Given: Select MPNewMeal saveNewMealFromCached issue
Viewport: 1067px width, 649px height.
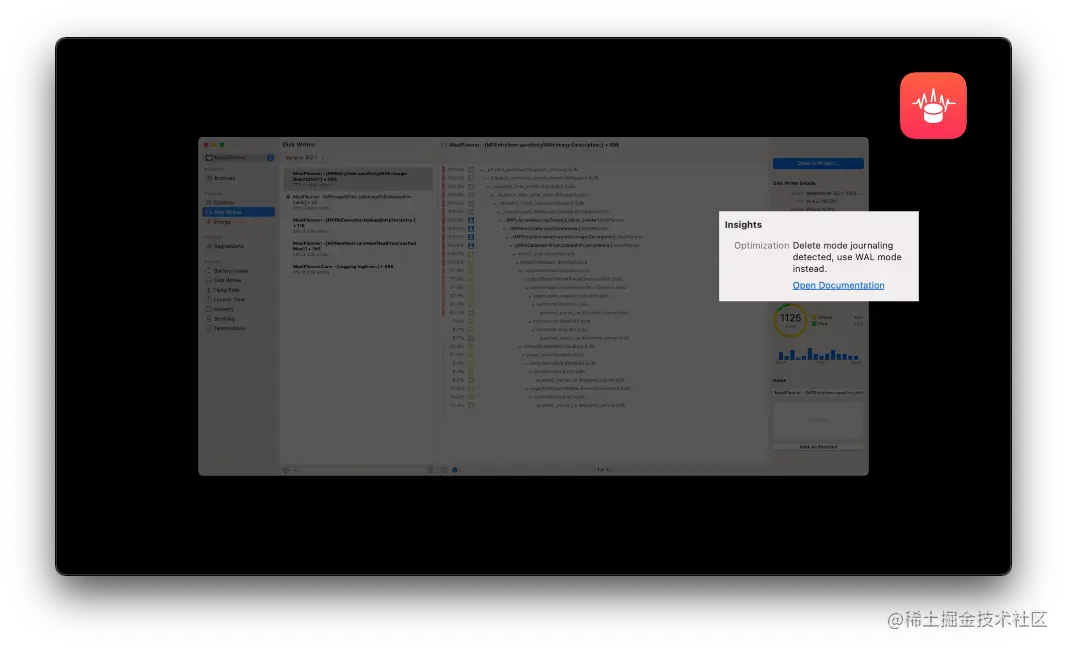Looking at the screenshot, I should [x=358, y=248].
